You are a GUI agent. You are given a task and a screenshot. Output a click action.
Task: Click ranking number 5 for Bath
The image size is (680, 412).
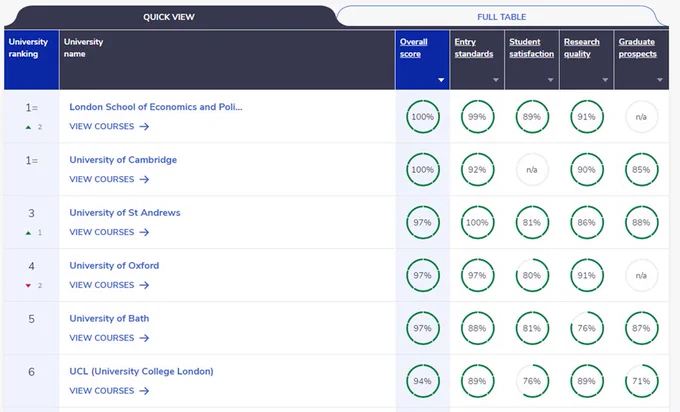[31, 319]
